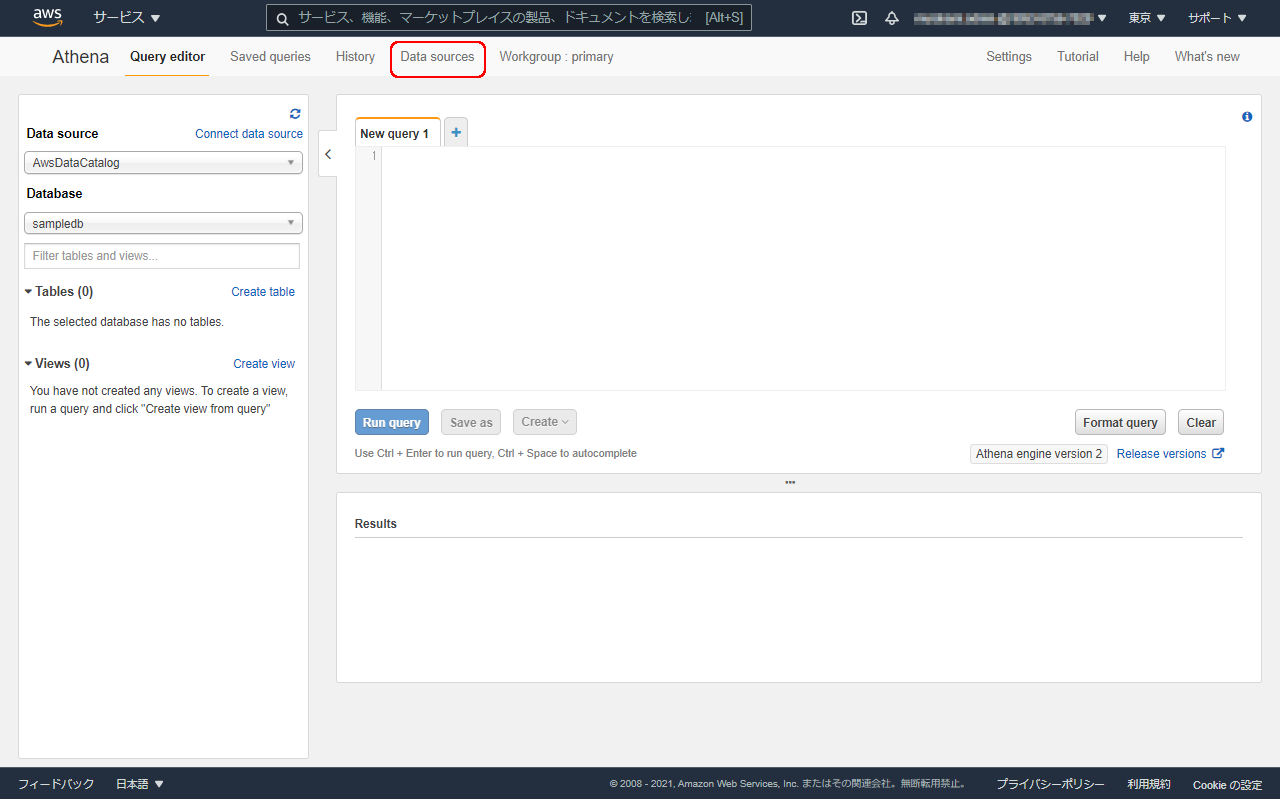Open the サービス services menu

coord(127,18)
